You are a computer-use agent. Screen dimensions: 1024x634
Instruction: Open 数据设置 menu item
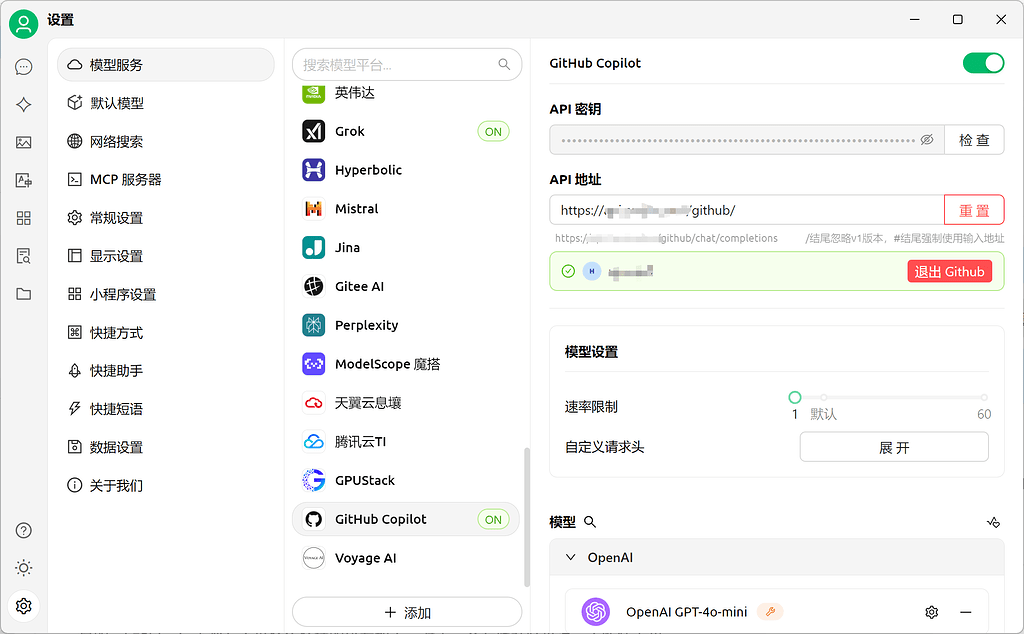coord(166,447)
